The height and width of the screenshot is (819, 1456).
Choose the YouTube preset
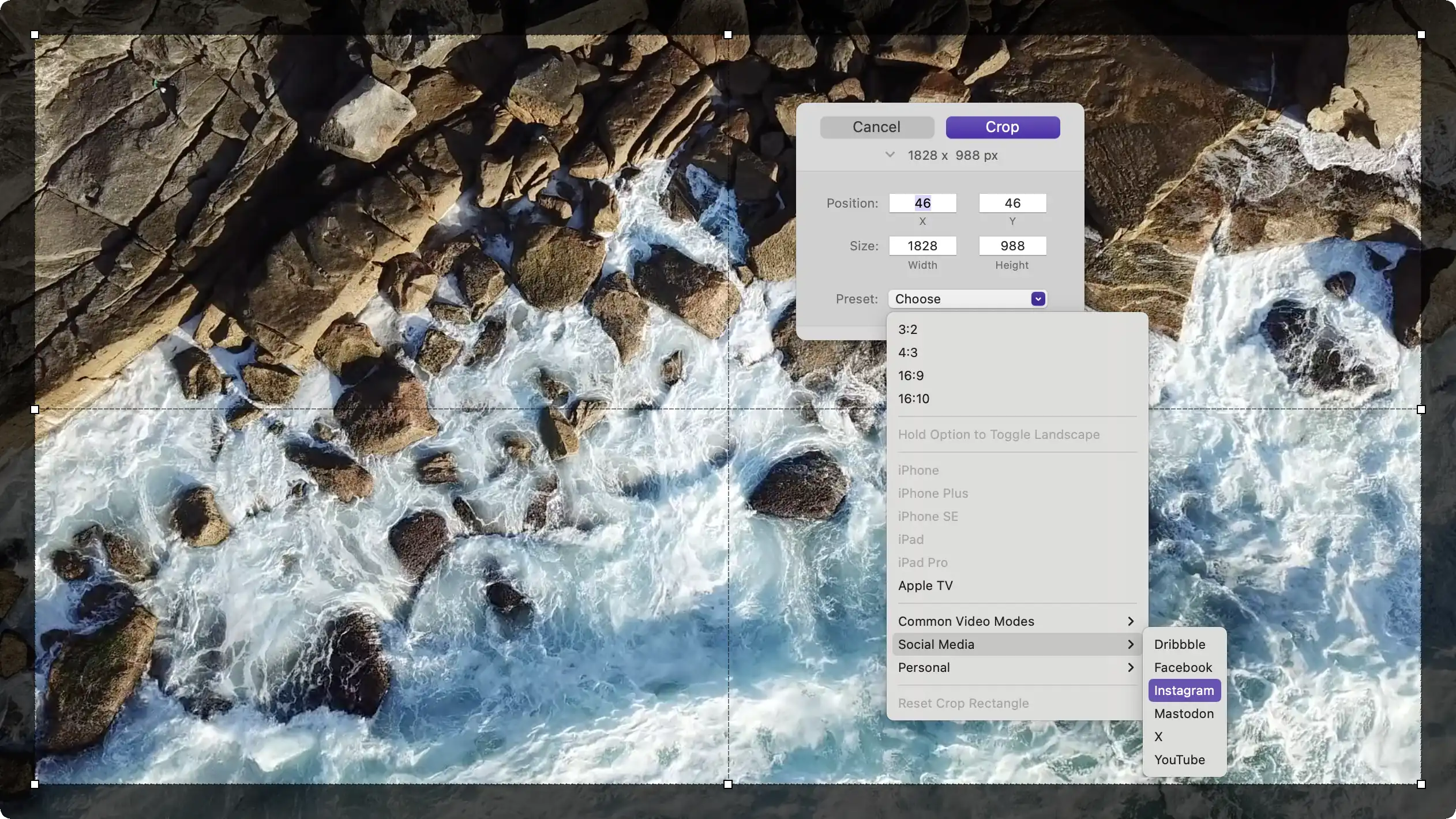pyautogui.click(x=1179, y=760)
